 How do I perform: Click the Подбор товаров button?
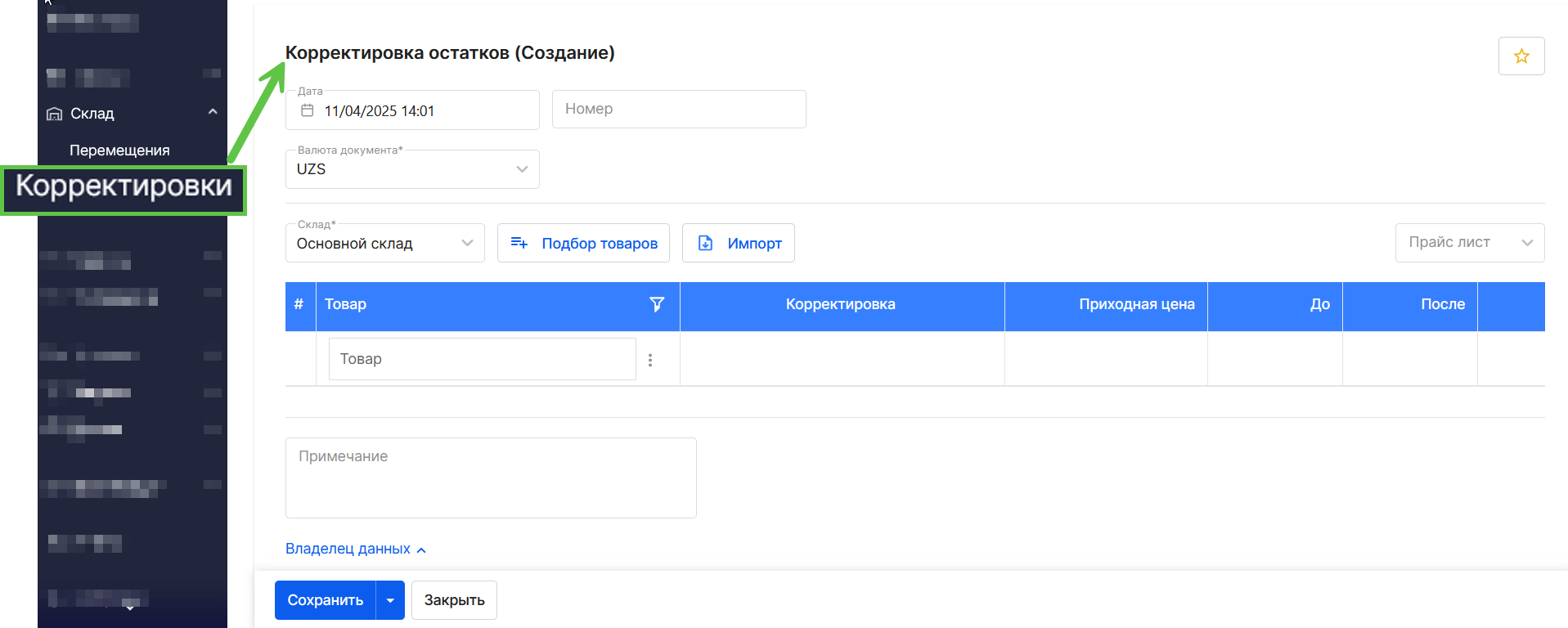pyautogui.click(x=583, y=244)
